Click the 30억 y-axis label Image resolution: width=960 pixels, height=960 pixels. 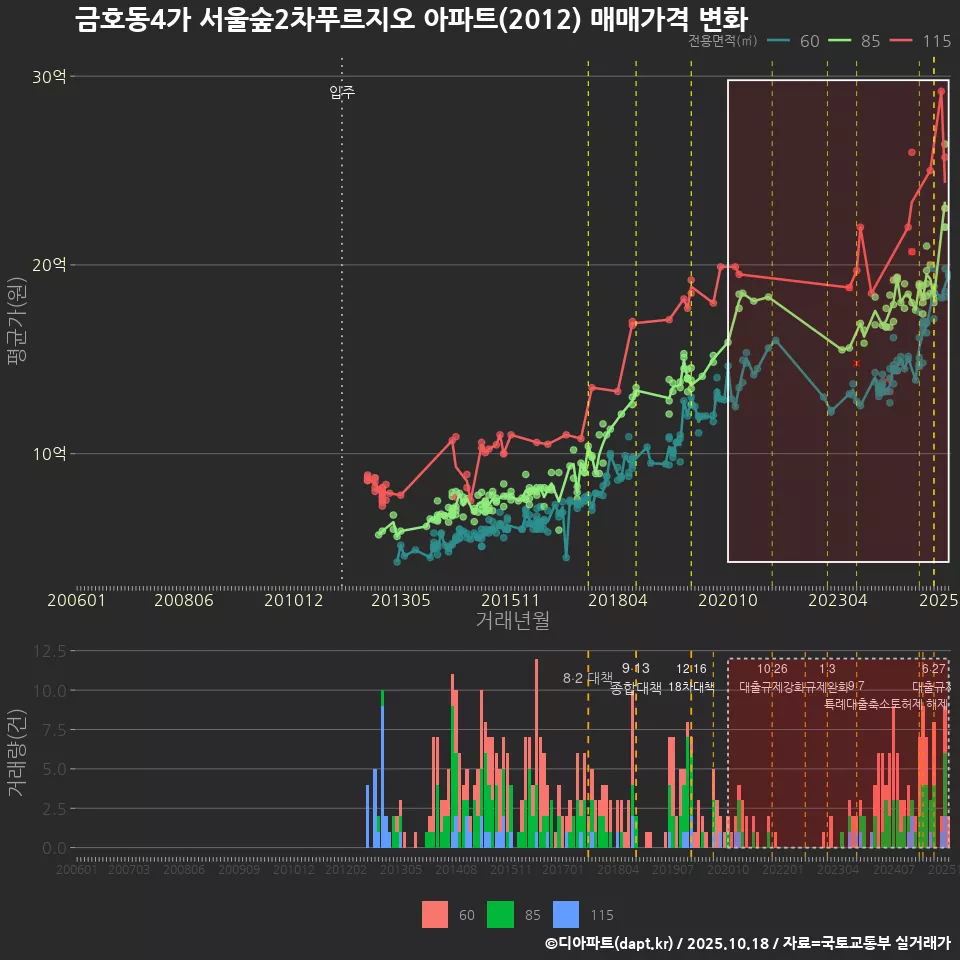coord(49,77)
